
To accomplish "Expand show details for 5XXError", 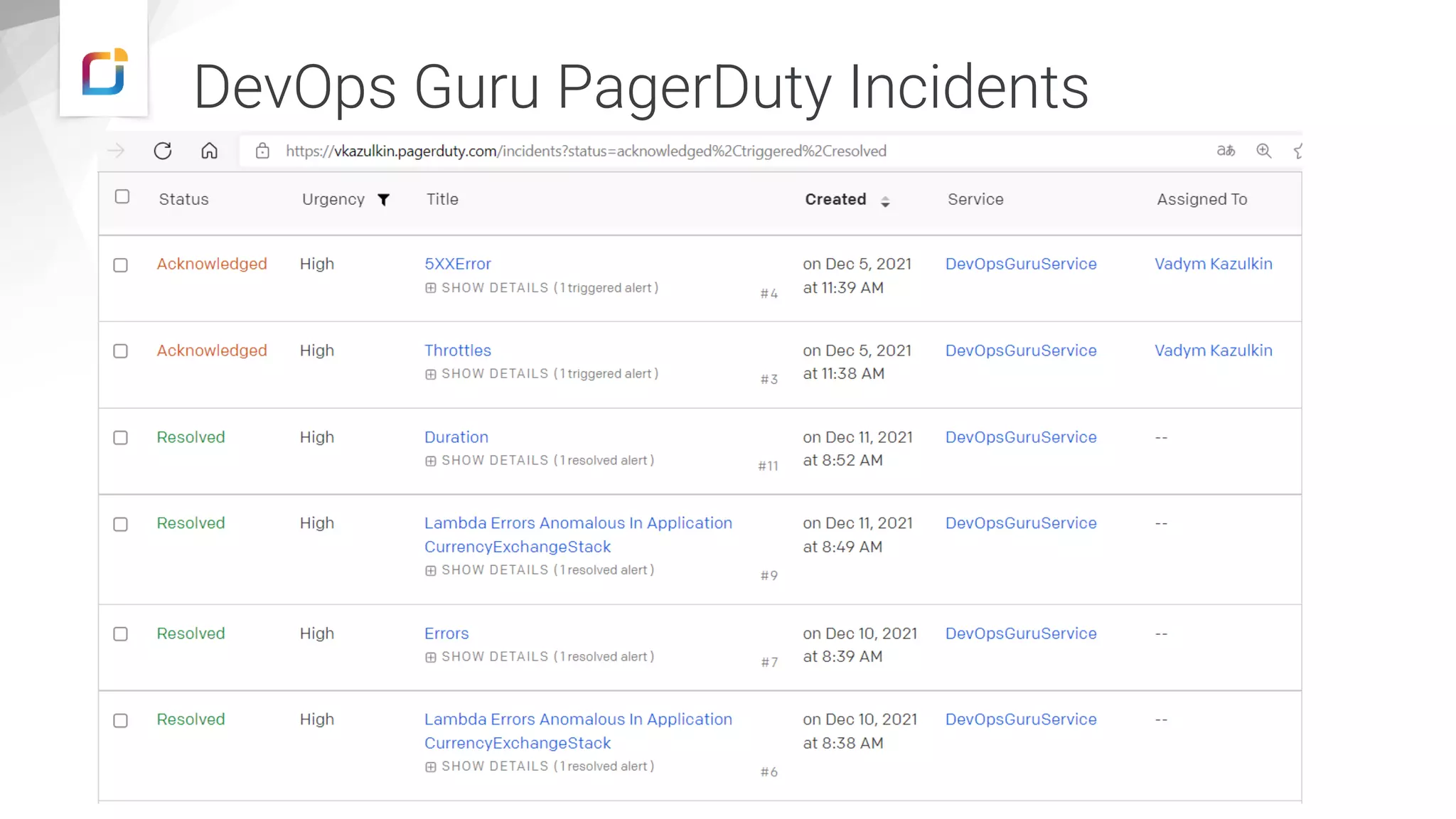I will [542, 288].
